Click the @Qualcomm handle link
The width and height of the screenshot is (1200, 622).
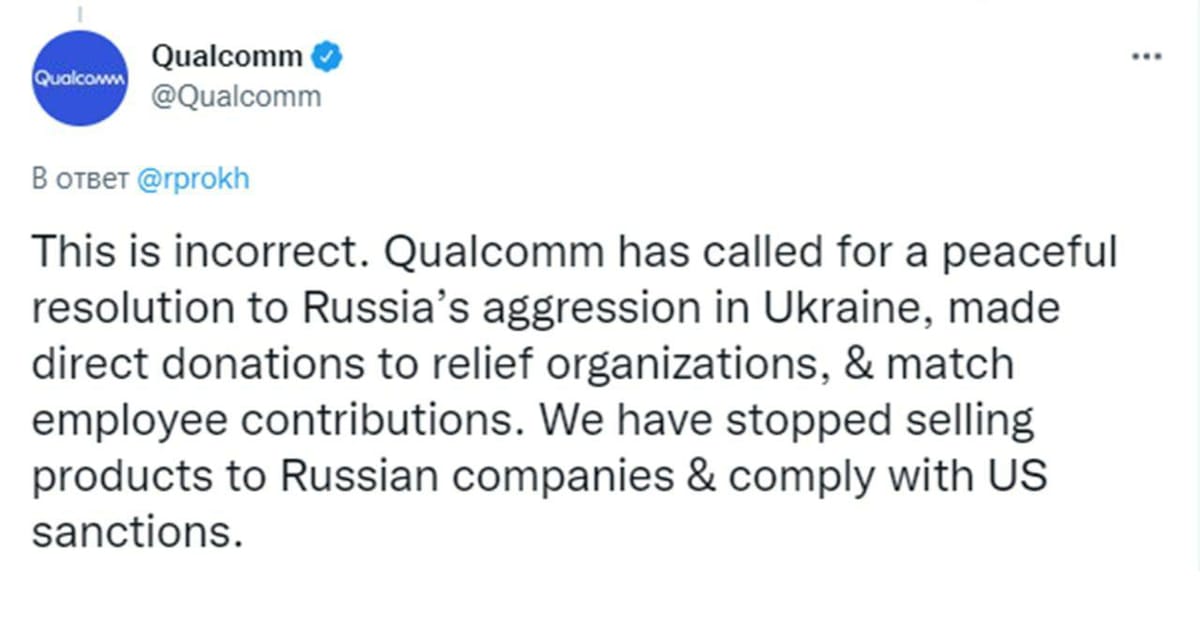pos(237,96)
